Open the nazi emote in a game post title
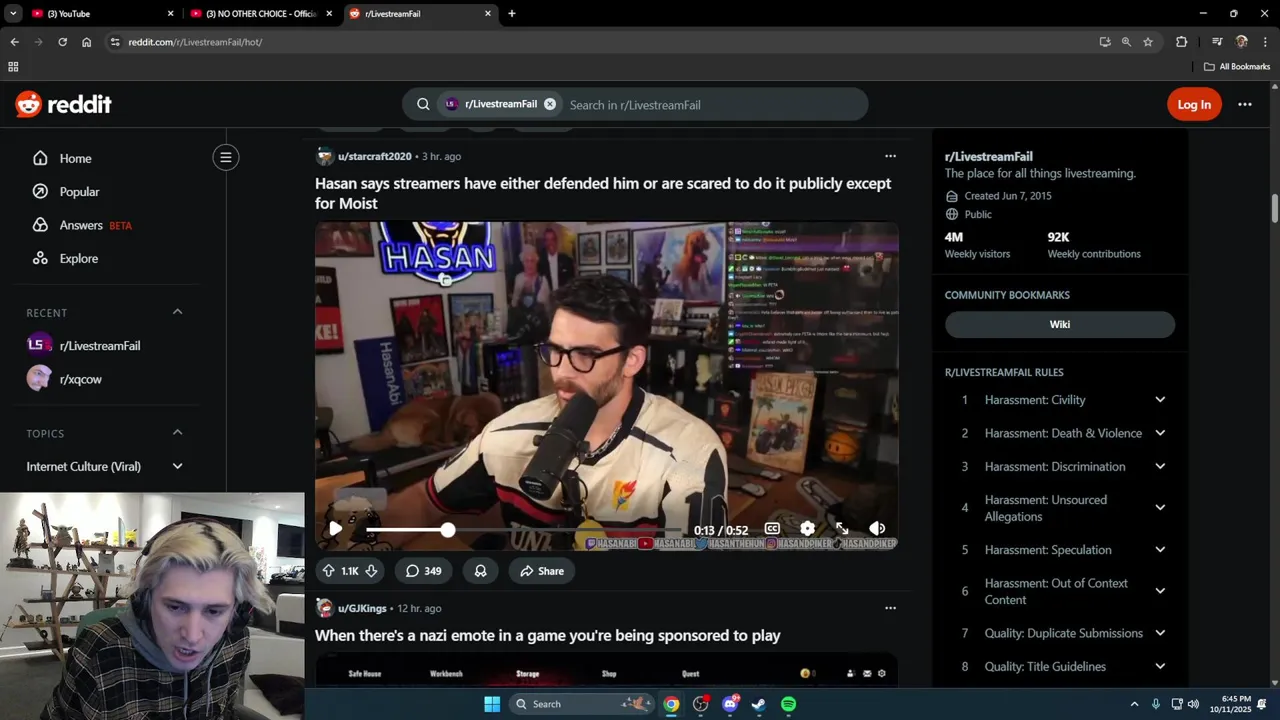This screenshot has height=720, width=1280. tap(547, 635)
